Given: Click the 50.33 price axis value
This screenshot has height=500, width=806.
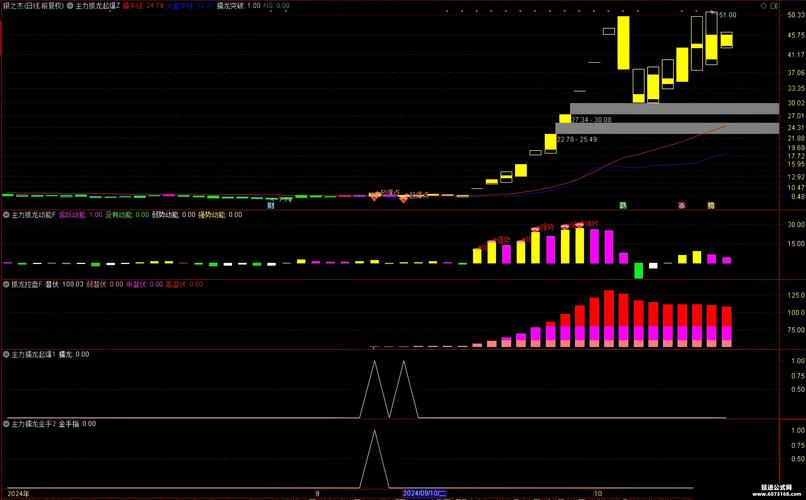Looking at the screenshot, I should click(796, 15).
